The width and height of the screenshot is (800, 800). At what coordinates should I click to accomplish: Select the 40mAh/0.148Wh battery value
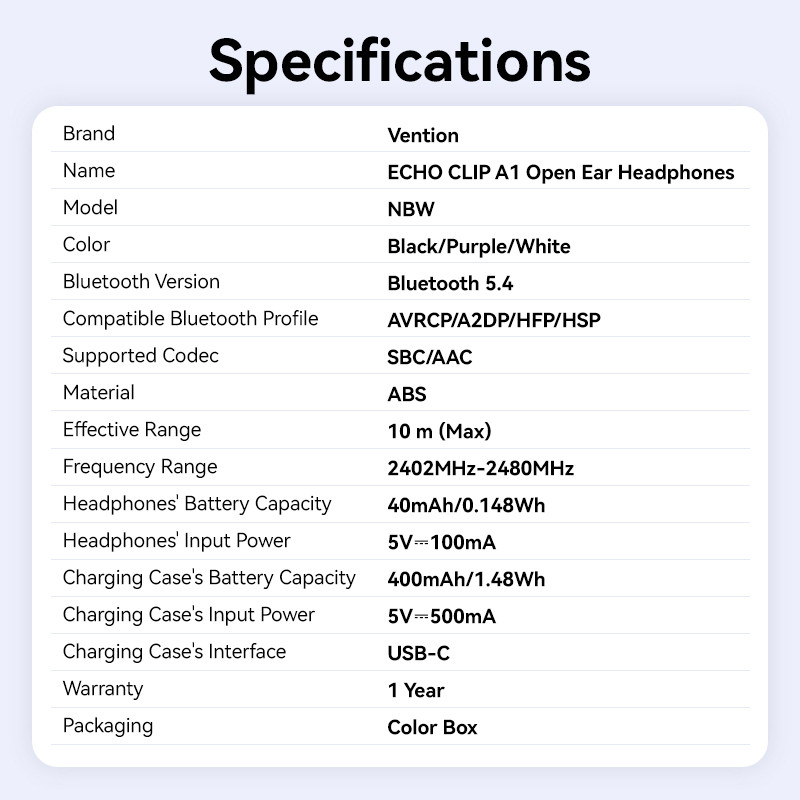click(466, 505)
